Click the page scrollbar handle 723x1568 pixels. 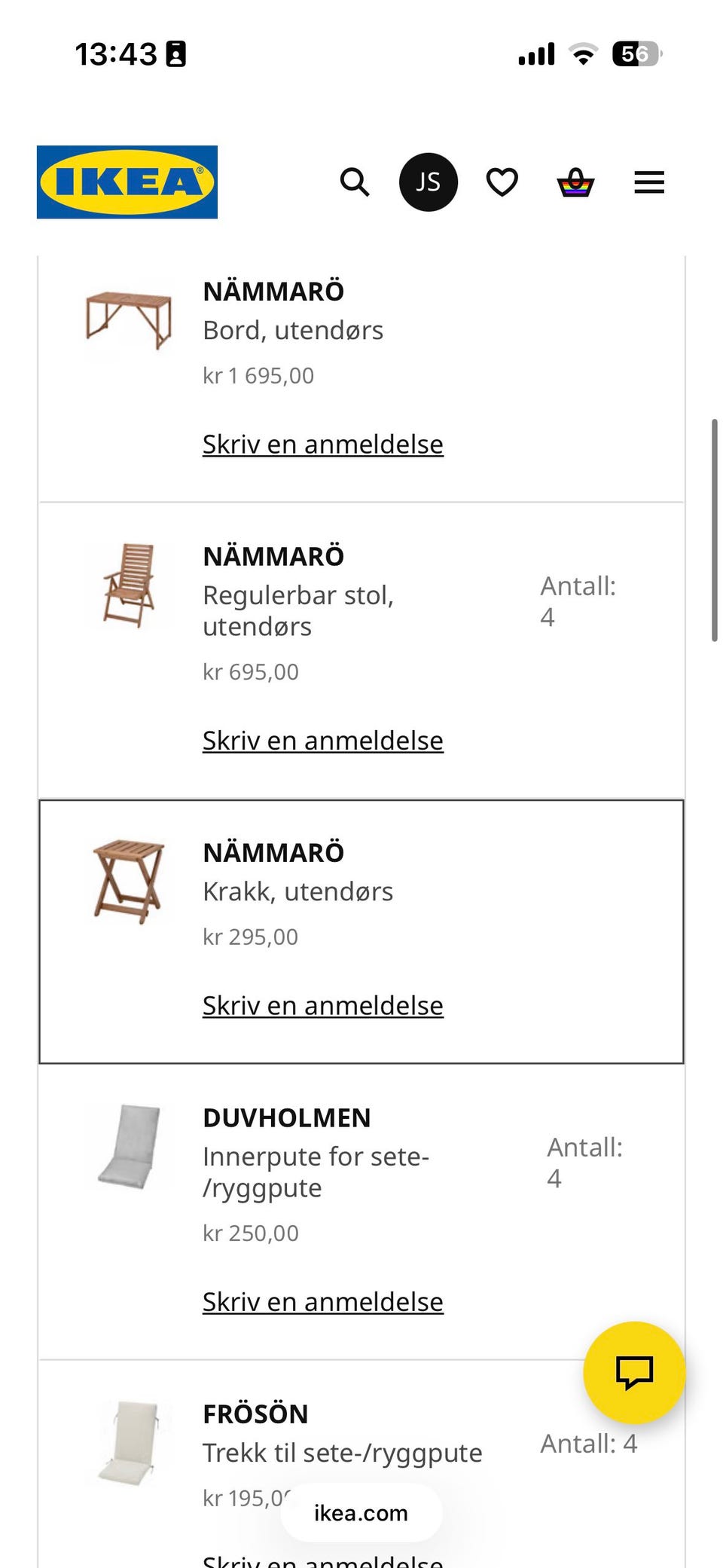[x=714, y=530]
